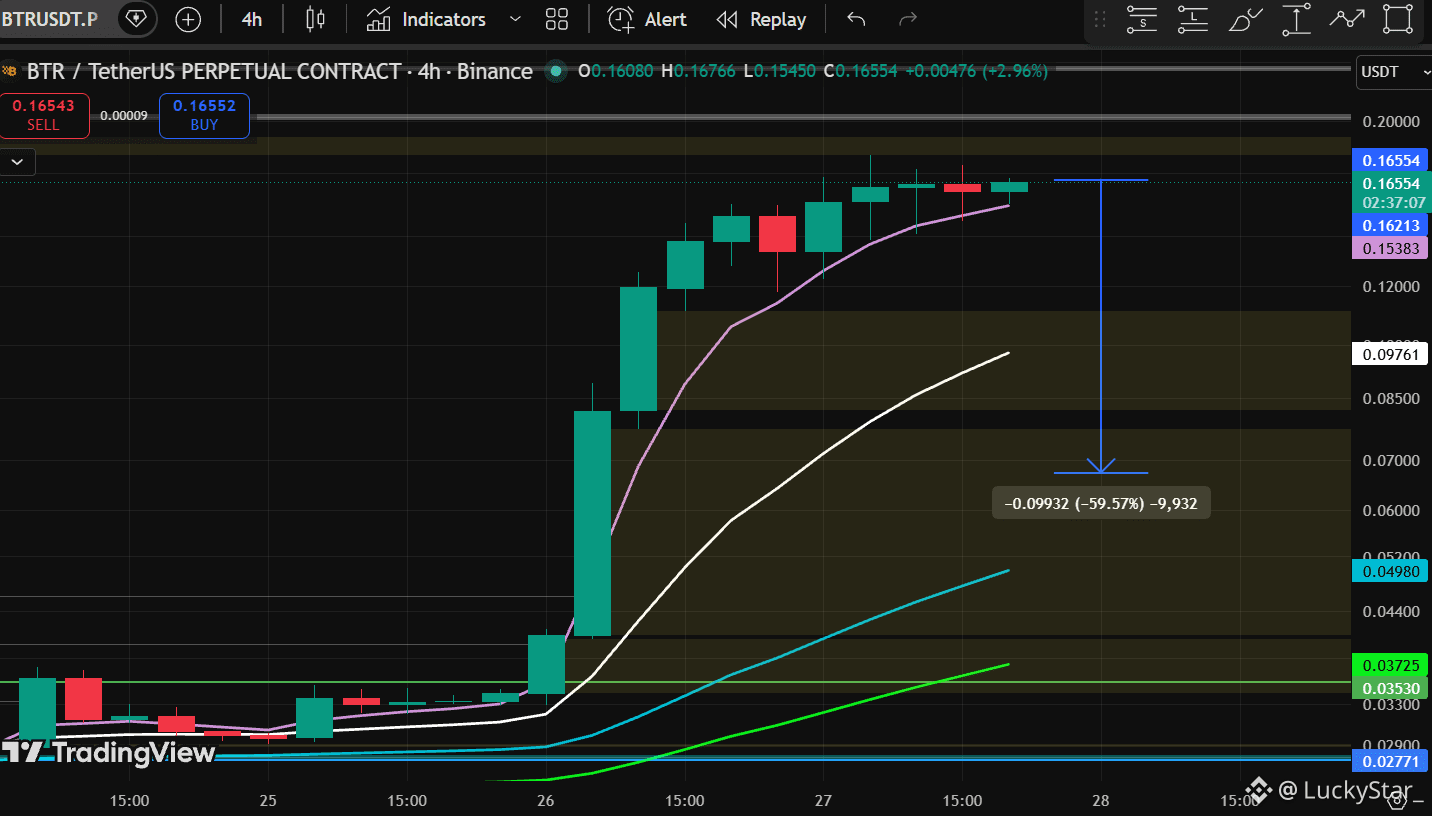The width and height of the screenshot is (1432, 816).
Task: Click the 0.04980 cyan moving average label
Action: coord(1390,571)
